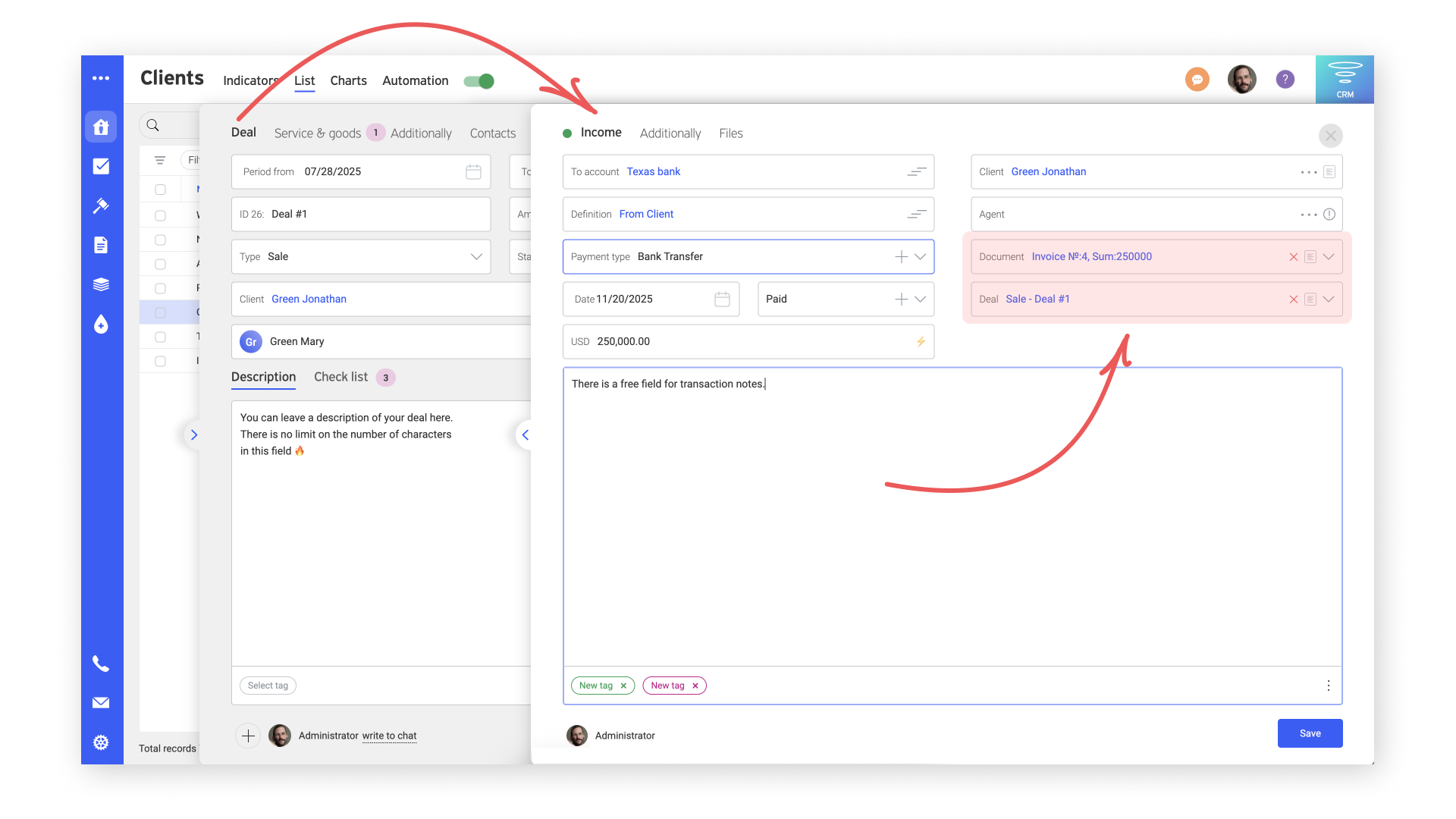Remove the linked Invoice document with X

[x=1294, y=257]
